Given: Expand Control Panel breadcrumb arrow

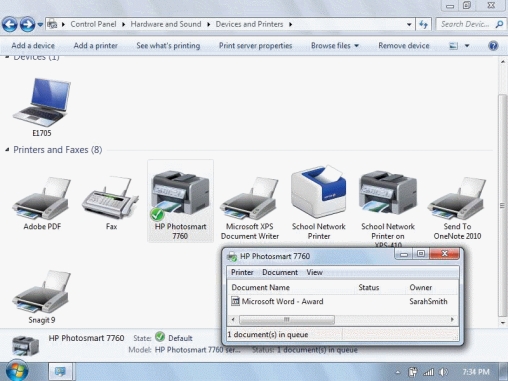Looking at the screenshot, I should coord(123,24).
